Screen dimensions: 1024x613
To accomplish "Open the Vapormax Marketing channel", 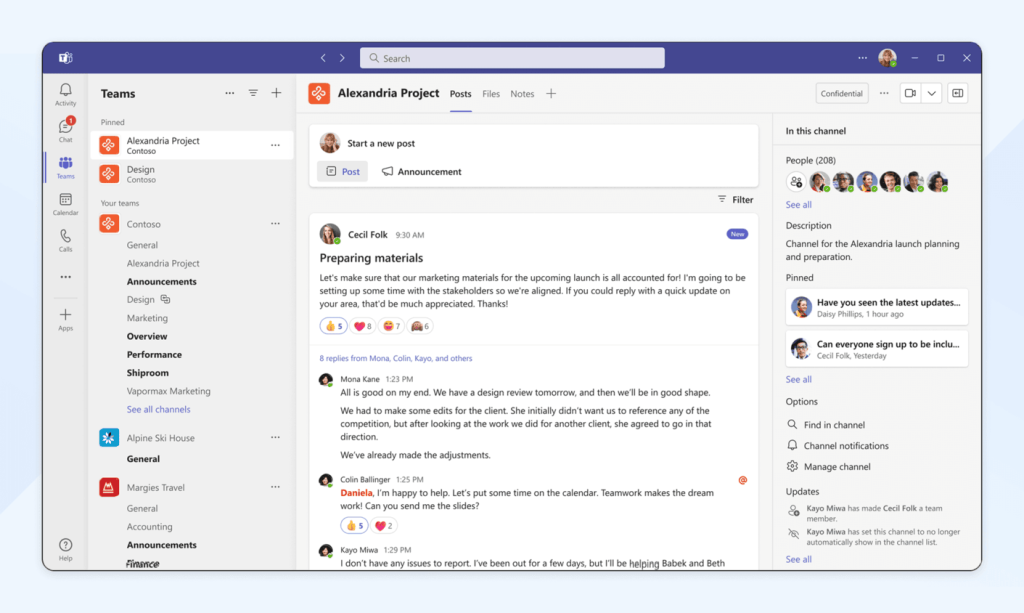I will [168, 391].
